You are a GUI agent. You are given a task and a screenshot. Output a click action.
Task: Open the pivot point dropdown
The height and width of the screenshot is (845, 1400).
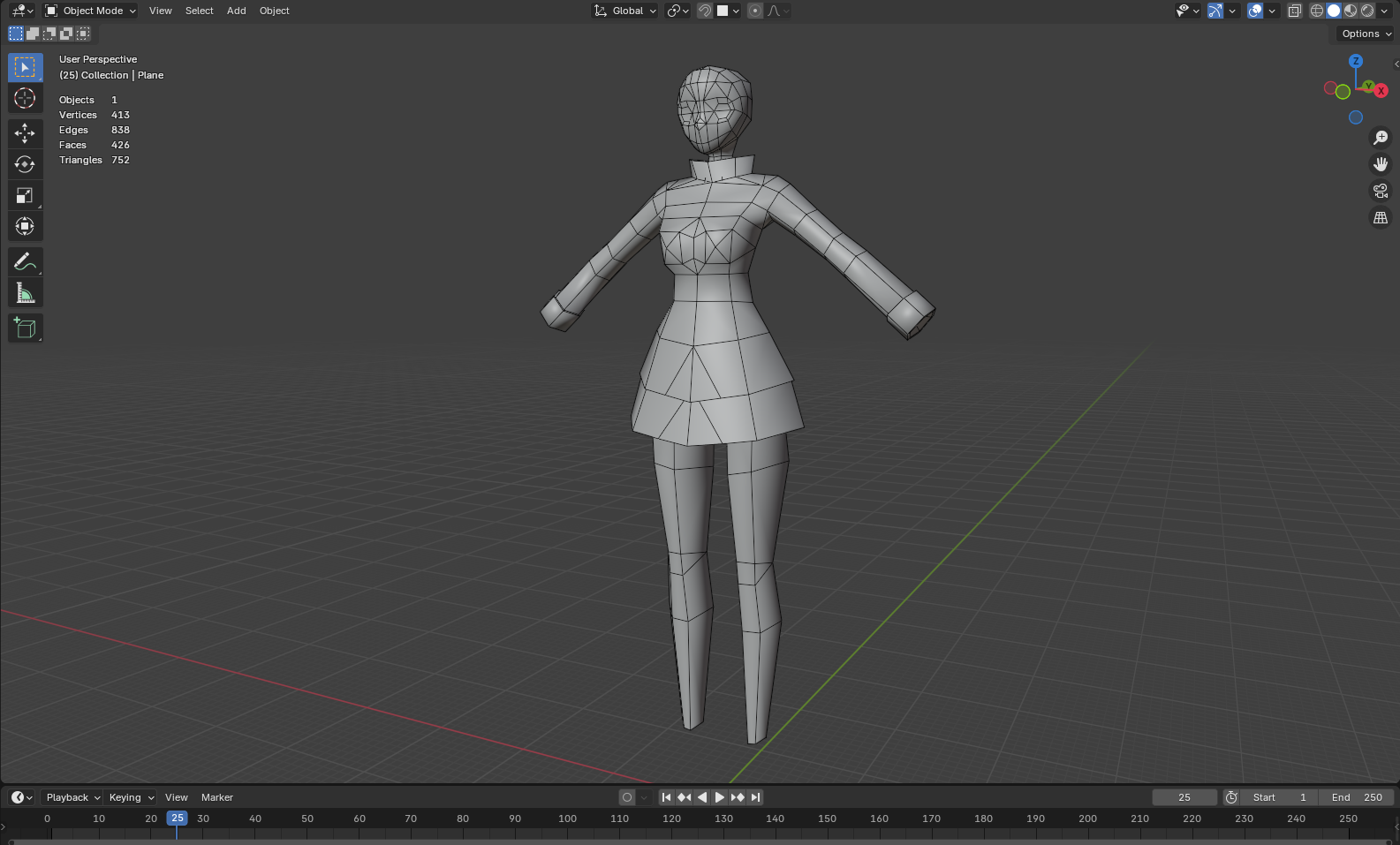[x=678, y=11]
